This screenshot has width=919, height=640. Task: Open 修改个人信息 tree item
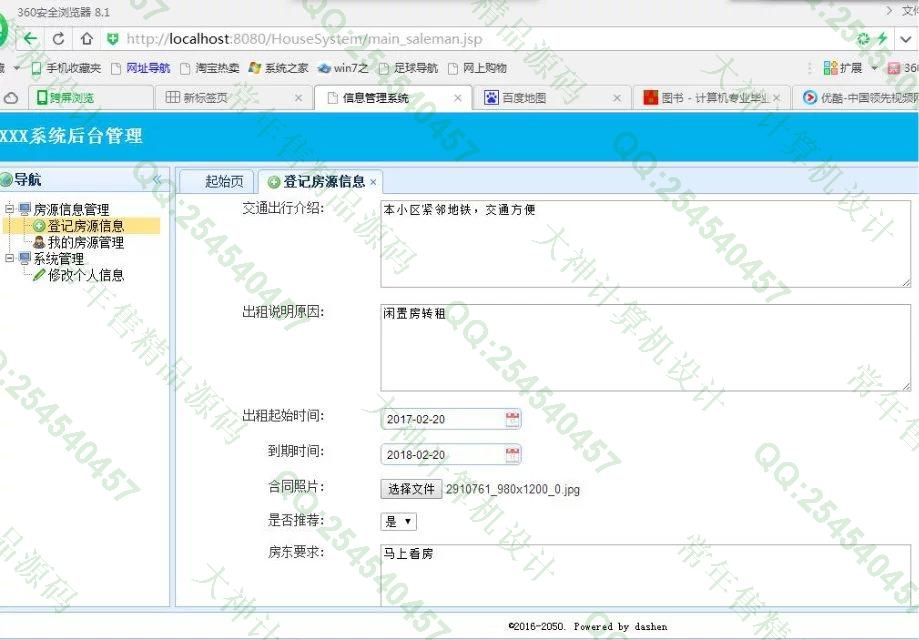coord(86,275)
